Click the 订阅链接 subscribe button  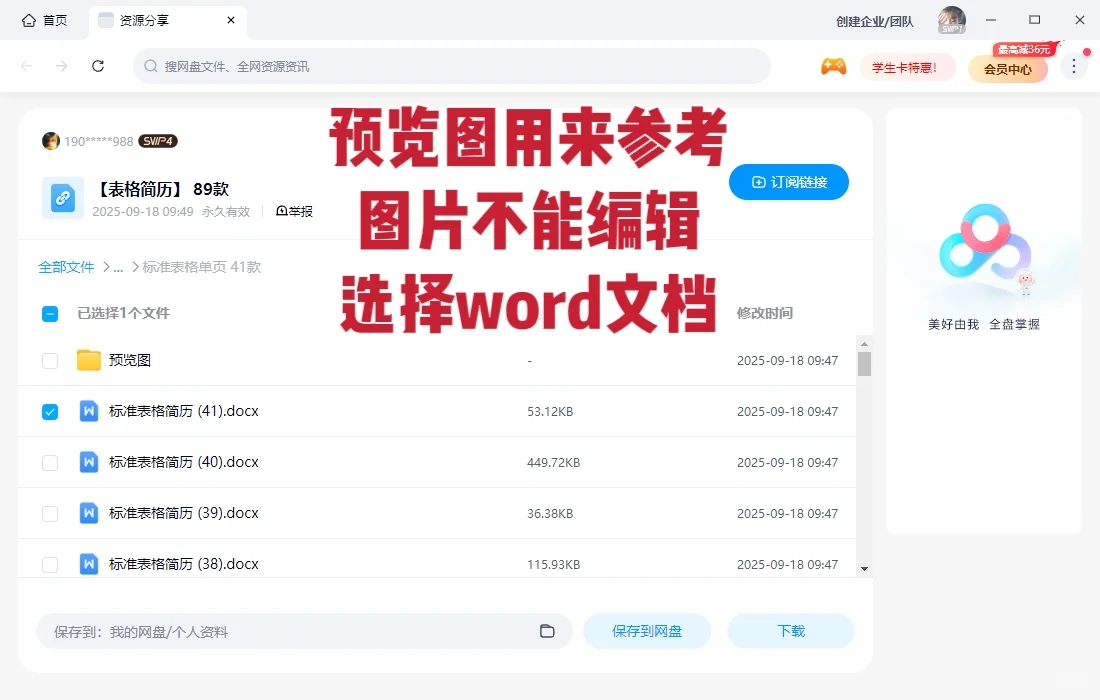[789, 182]
